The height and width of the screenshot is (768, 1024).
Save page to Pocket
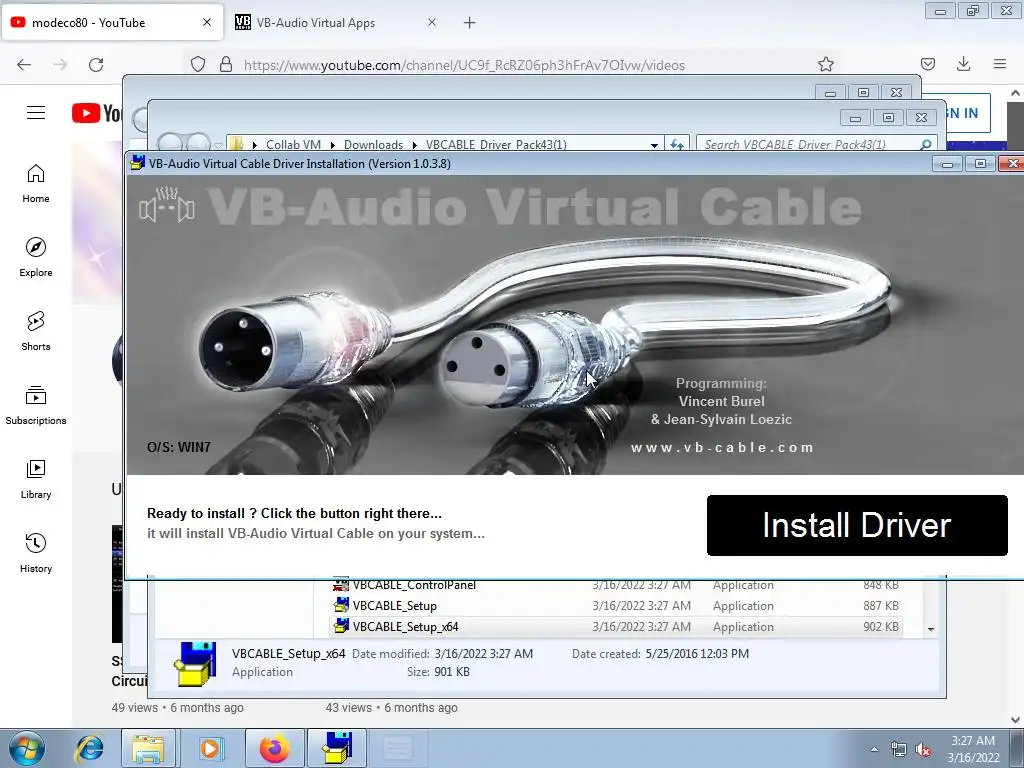[x=927, y=64]
